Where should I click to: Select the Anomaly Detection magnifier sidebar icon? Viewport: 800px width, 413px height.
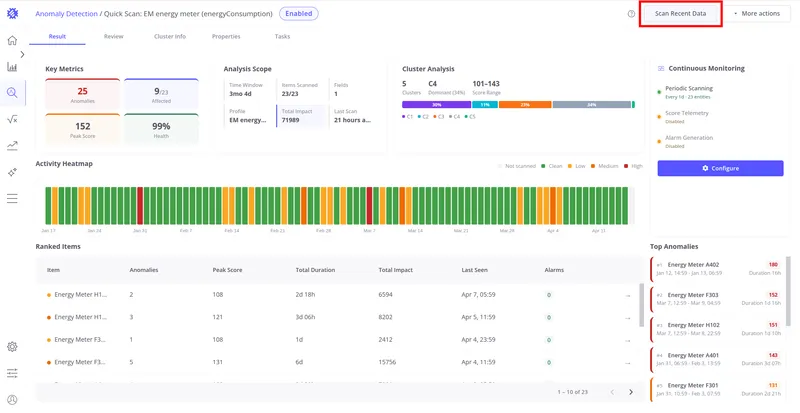click(12, 93)
